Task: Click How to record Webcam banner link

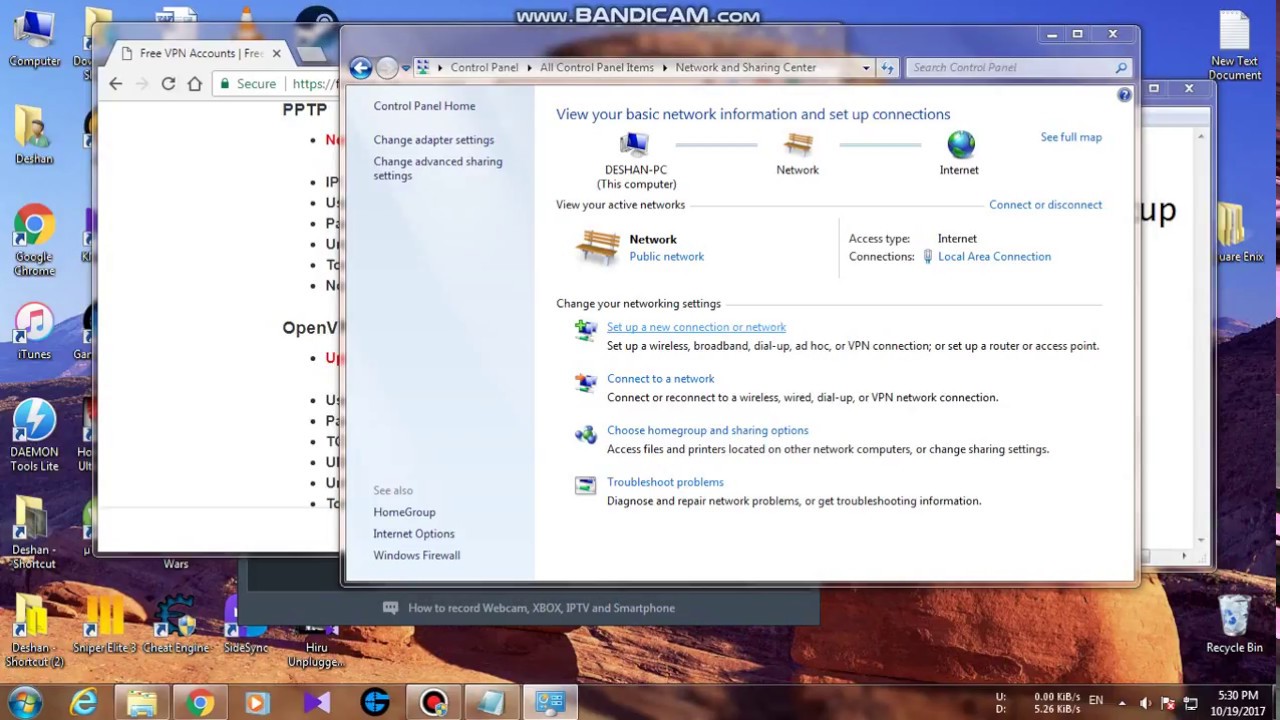Action: 541,608
